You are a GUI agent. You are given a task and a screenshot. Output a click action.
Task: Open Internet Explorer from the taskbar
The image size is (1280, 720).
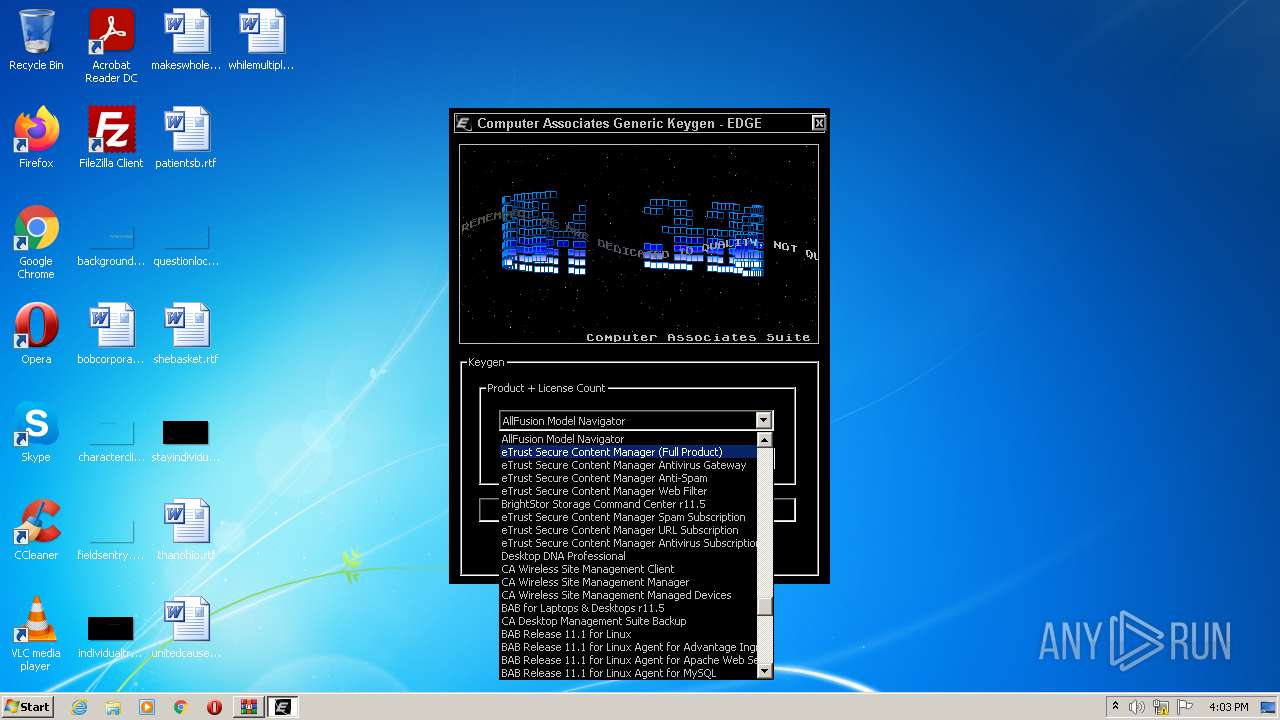tap(79, 707)
